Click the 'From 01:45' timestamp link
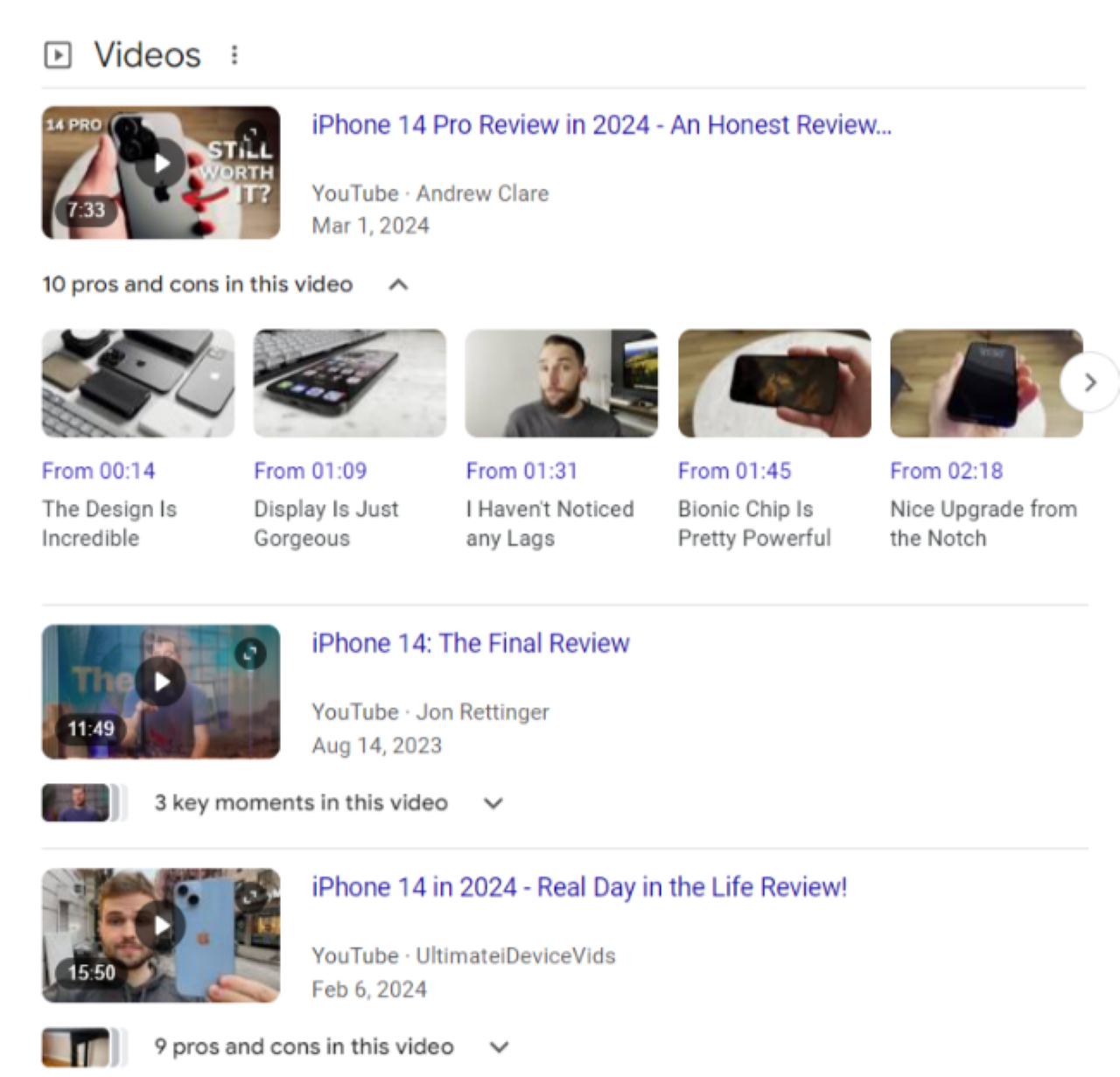 733,471
